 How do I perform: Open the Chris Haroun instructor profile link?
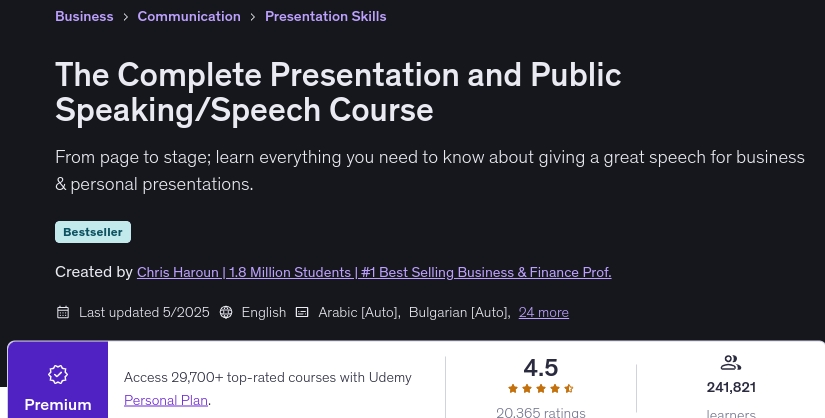tap(374, 272)
